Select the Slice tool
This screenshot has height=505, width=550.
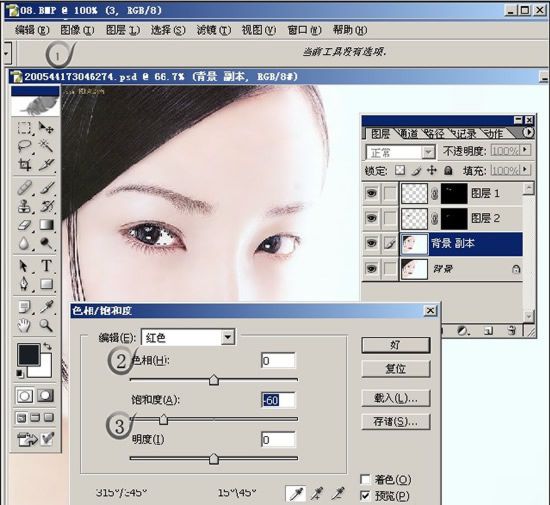pyautogui.click(x=46, y=164)
